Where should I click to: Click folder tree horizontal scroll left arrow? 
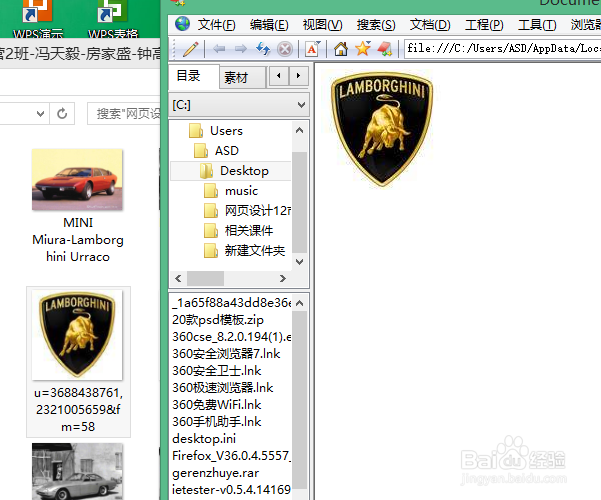pyautogui.click(x=178, y=278)
